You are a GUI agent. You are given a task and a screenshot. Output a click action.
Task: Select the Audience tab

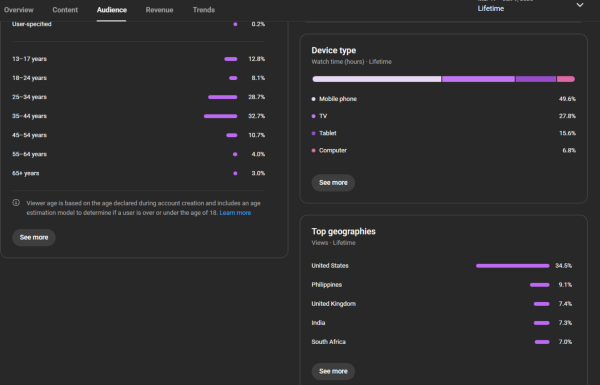pyautogui.click(x=112, y=10)
